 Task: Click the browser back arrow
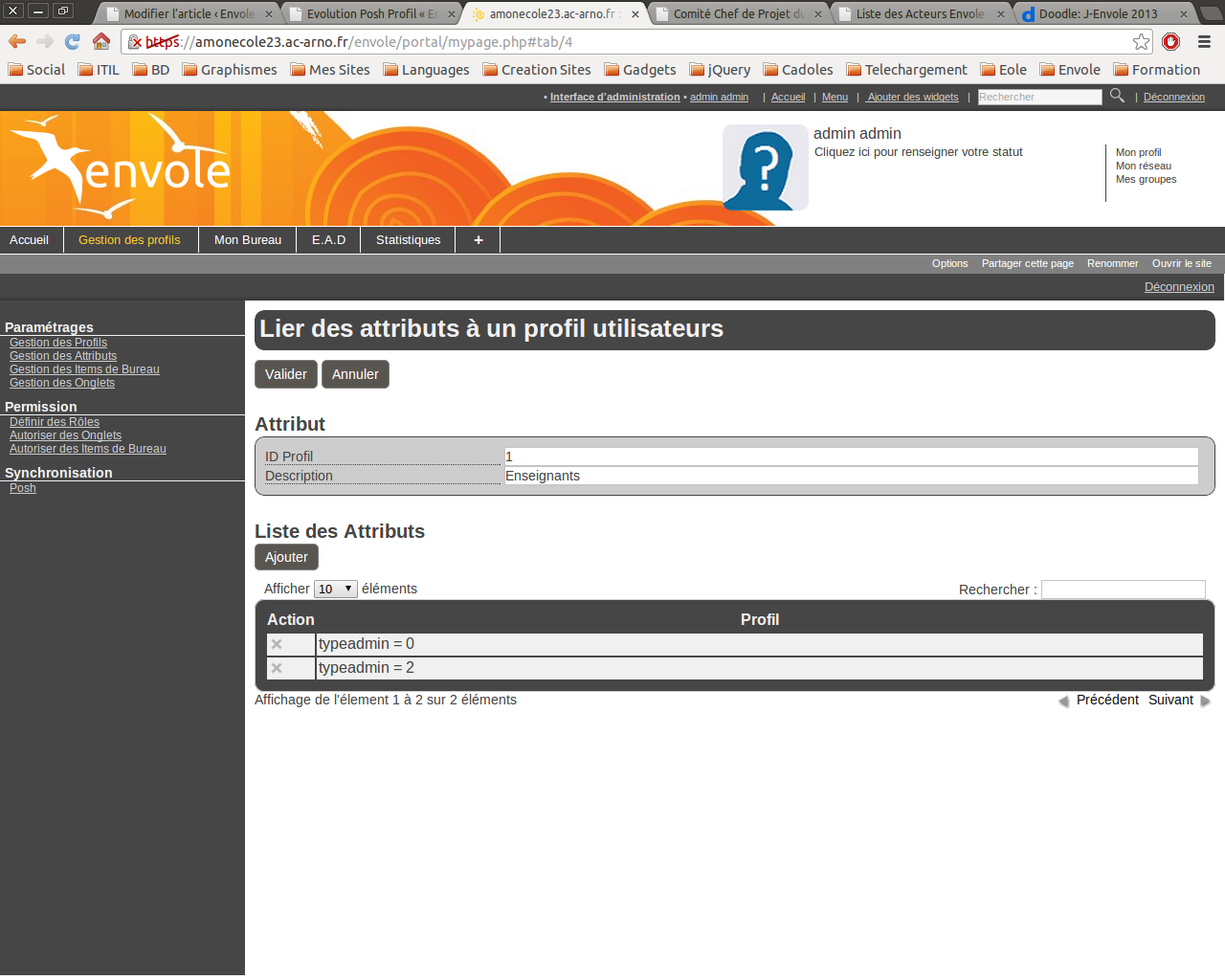(x=17, y=41)
